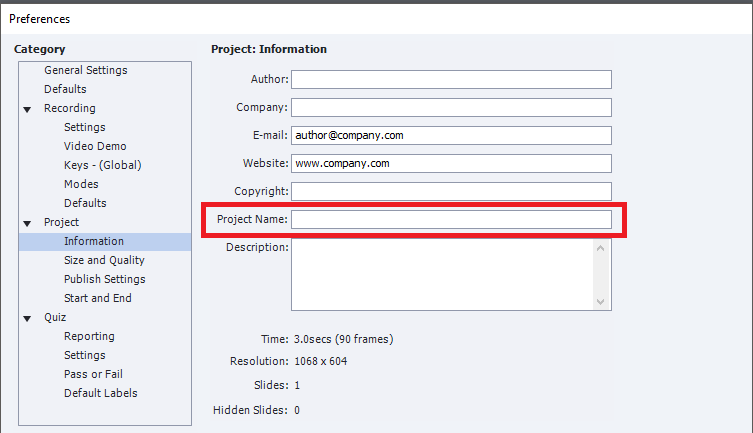
Task: Click inside the Description text area
Action: [x=440, y=274]
